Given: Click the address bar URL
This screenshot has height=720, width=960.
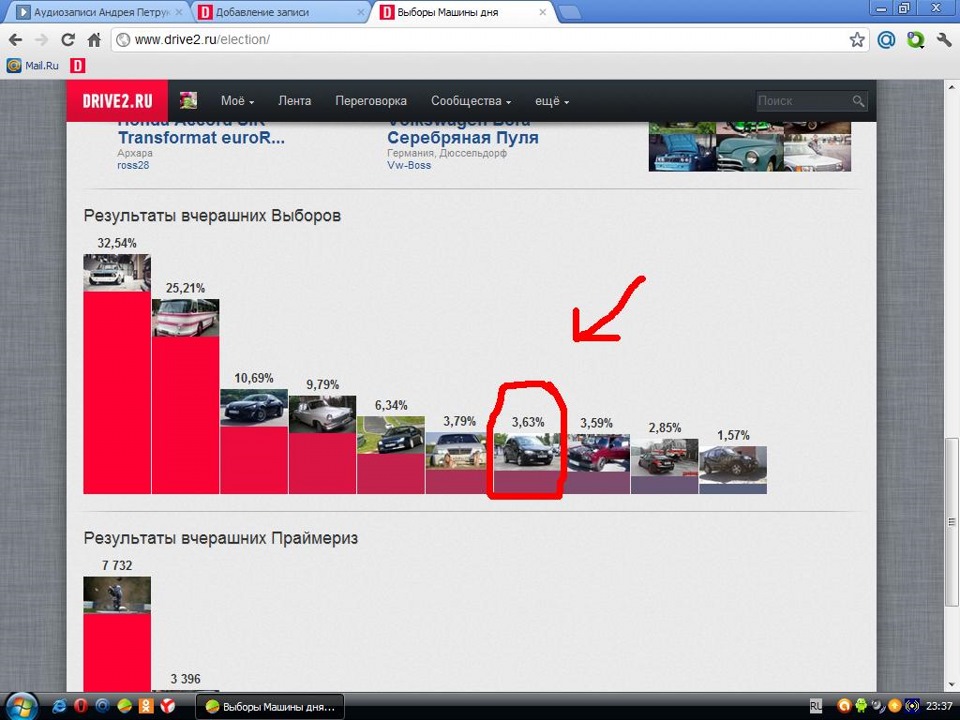Looking at the screenshot, I should (x=202, y=40).
